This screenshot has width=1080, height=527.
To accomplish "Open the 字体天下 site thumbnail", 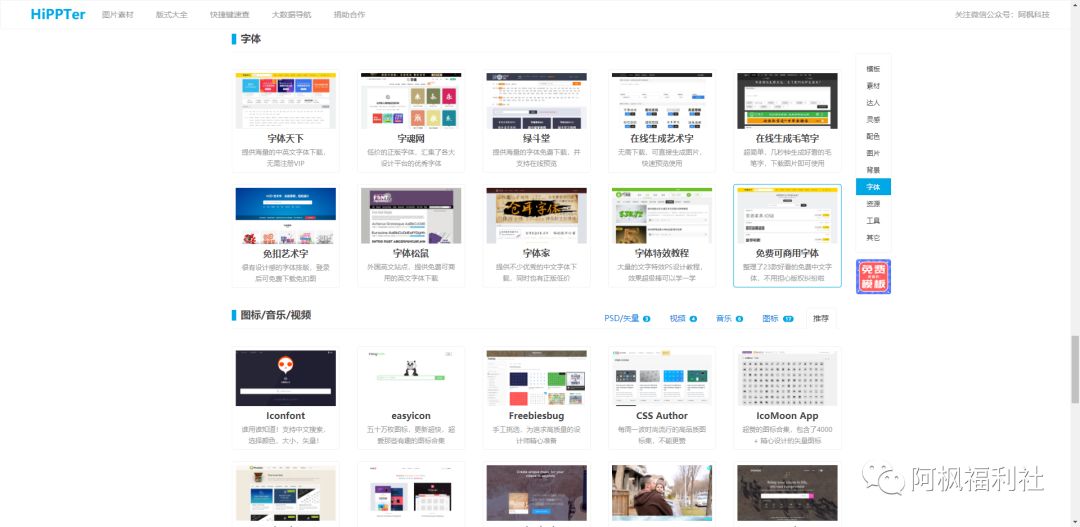I will (286, 101).
